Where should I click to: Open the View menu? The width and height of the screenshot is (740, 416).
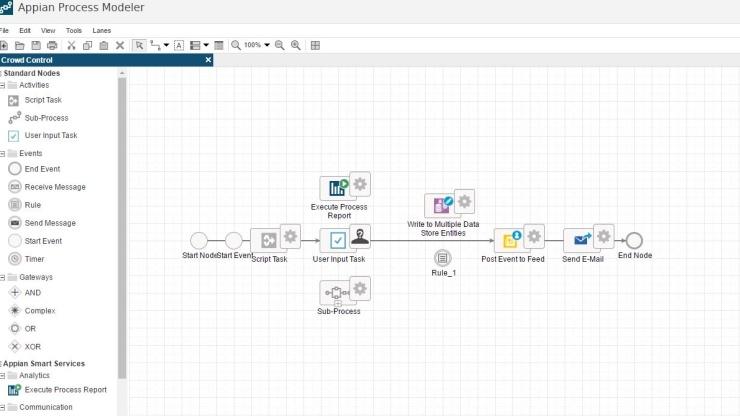(x=48, y=30)
